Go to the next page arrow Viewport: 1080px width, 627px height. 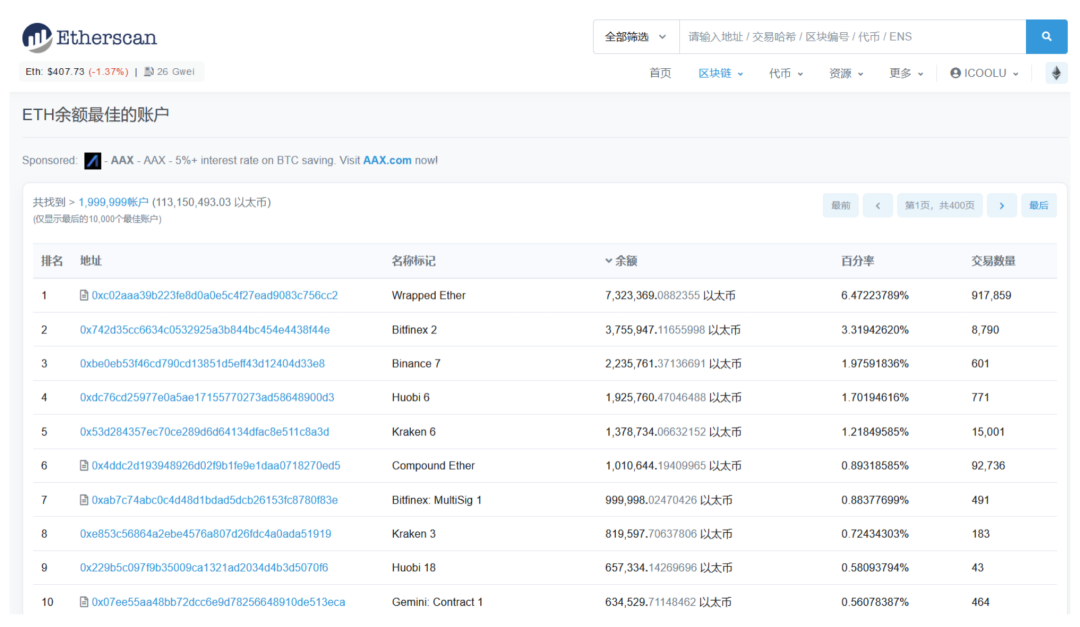tap(1001, 205)
